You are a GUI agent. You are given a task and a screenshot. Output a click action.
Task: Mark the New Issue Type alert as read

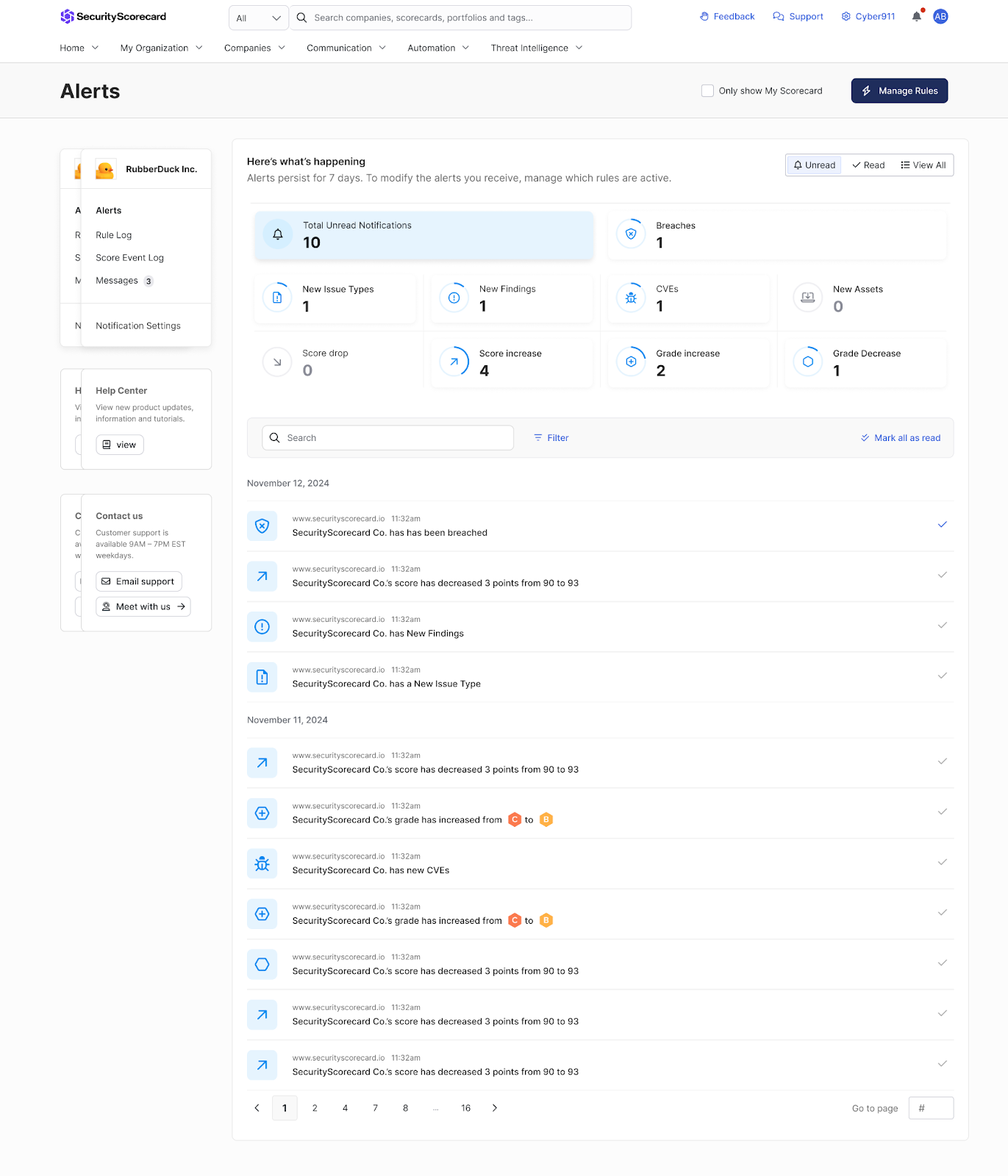tap(942, 675)
